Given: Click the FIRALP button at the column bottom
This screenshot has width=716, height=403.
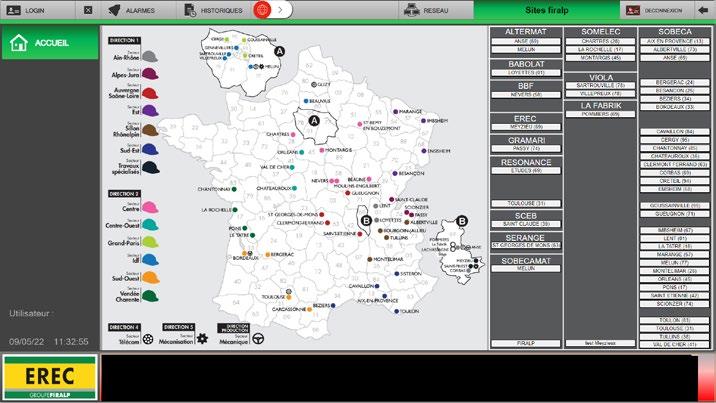Looking at the screenshot, I should [x=526, y=343].
